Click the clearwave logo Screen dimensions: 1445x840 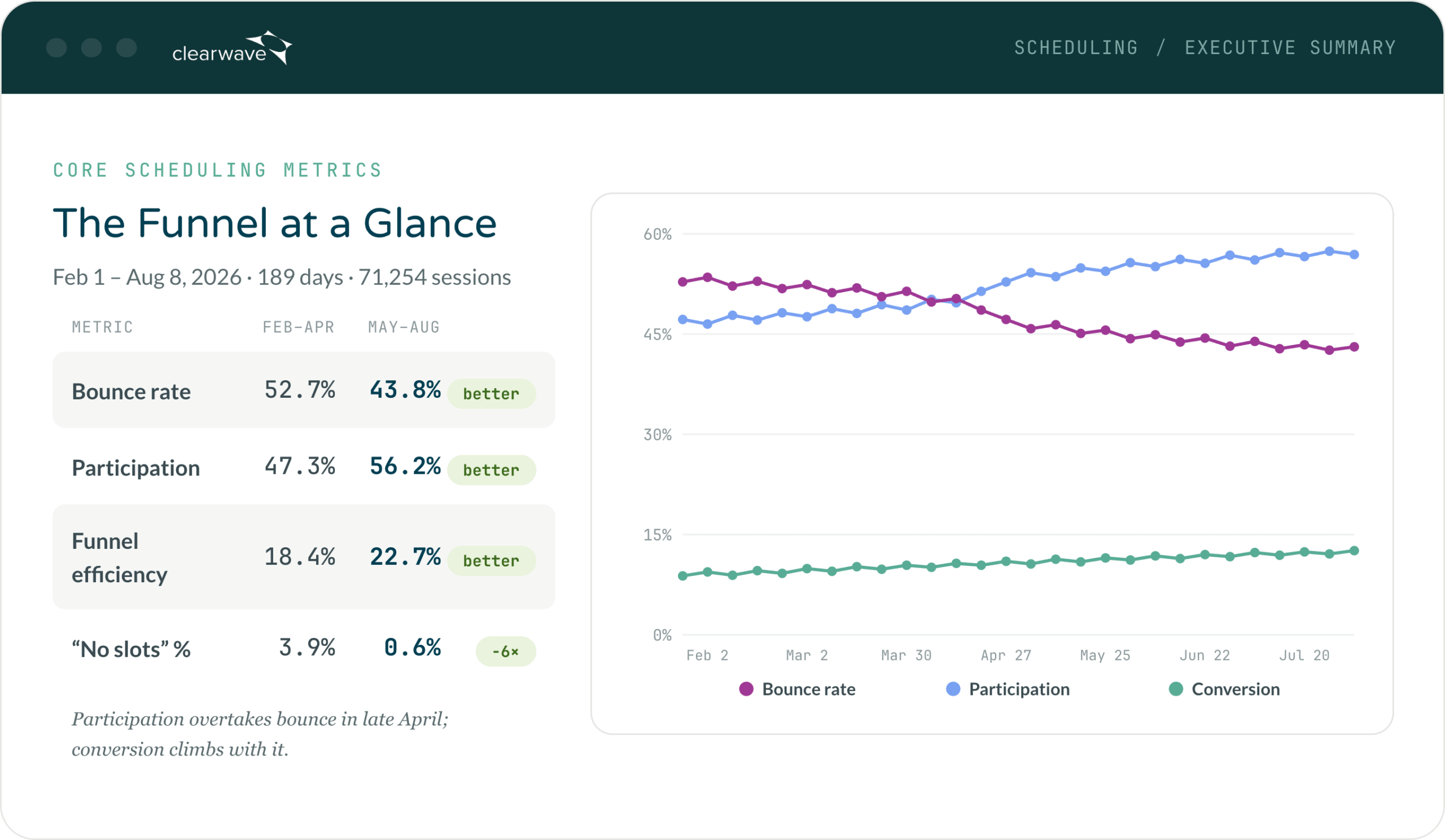pos(232,48)
